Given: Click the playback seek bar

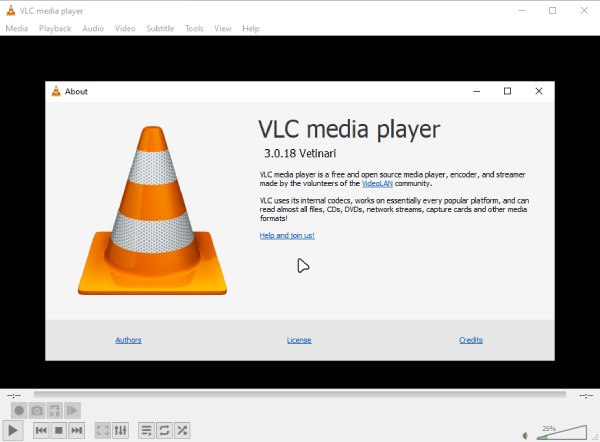Looking at the screenshot, I should [300, 394].
